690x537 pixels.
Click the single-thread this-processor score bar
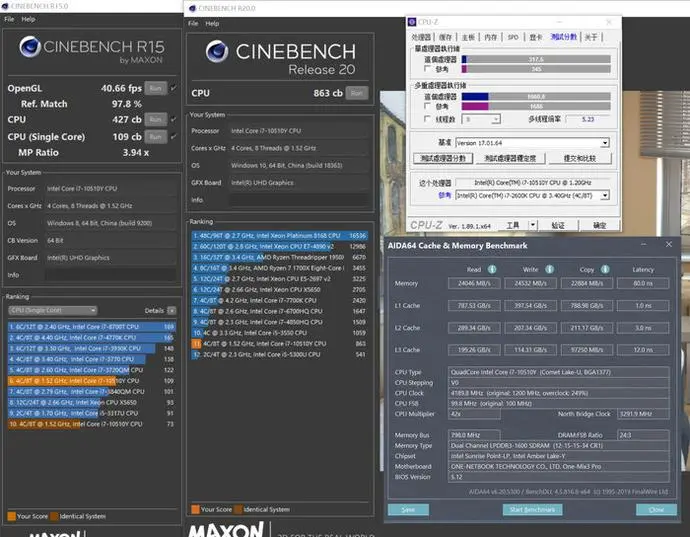point(536,59)
